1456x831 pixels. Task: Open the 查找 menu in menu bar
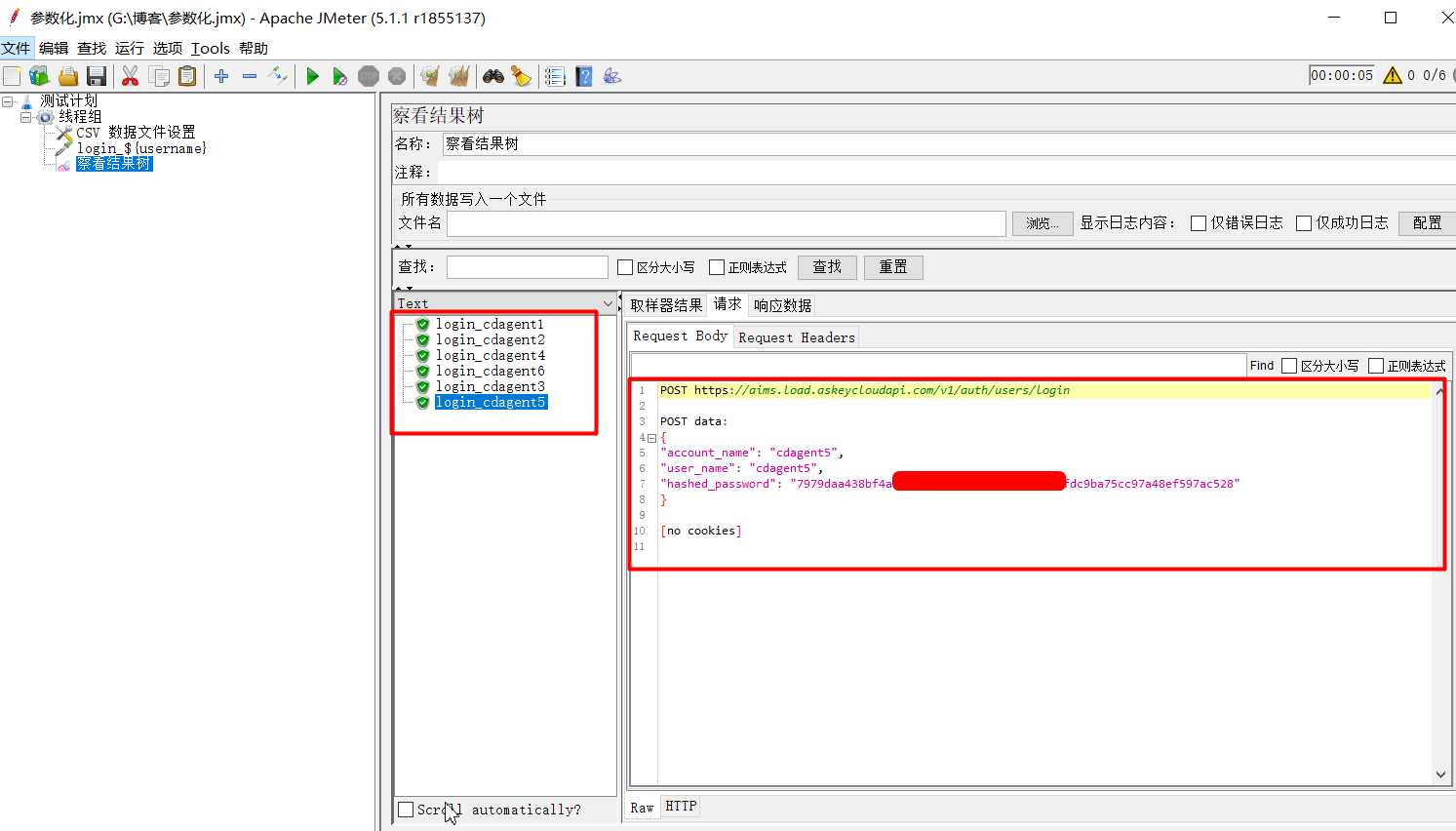(92, 48)
